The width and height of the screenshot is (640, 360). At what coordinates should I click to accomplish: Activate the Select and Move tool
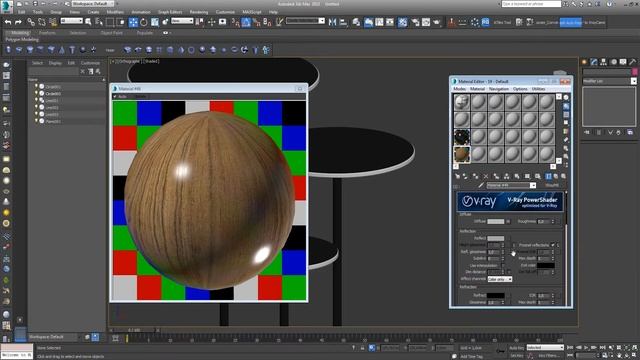click(133, 22)
